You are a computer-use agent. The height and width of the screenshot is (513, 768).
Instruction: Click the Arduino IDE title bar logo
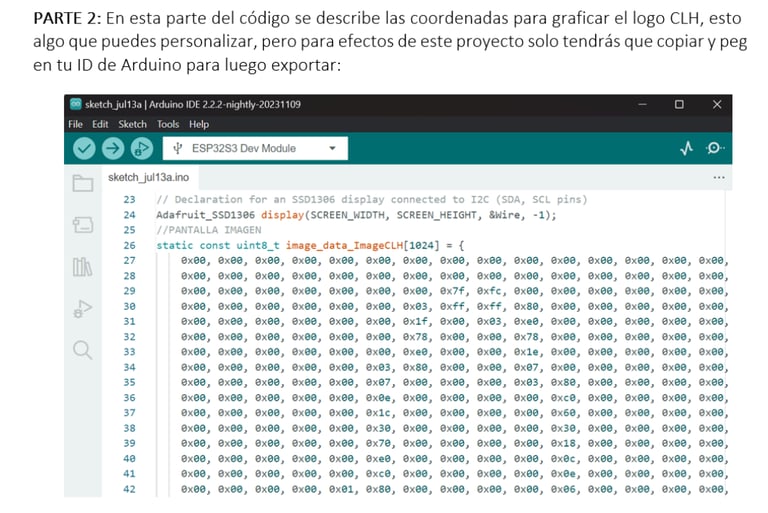tap(75, 104)
